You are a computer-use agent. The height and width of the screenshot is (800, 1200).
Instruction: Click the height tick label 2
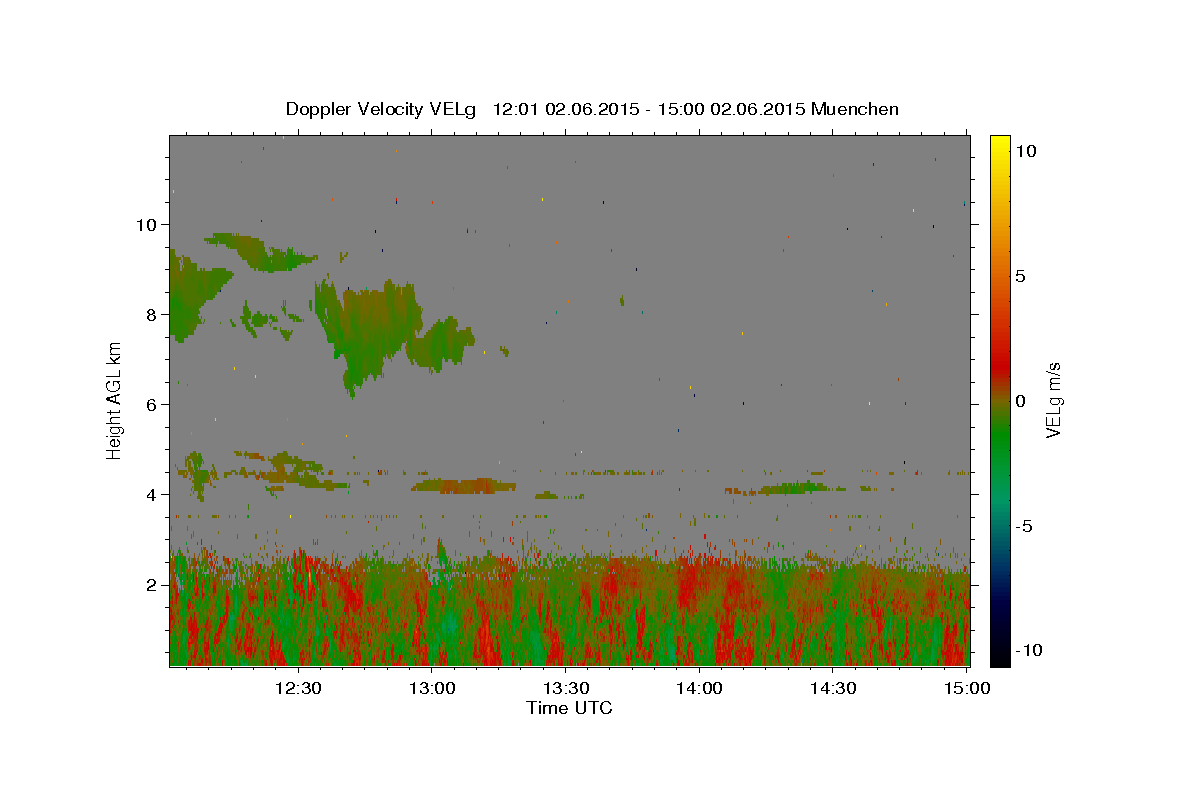click(154, 584)
